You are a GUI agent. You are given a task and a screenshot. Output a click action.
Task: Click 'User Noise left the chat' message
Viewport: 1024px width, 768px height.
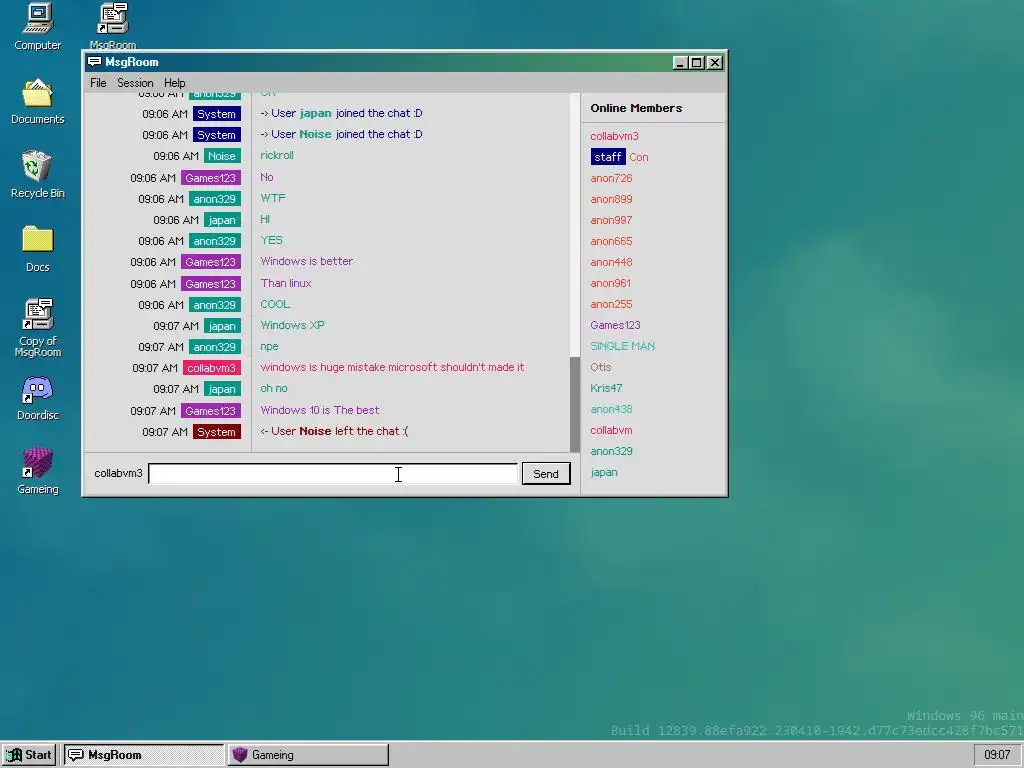pyautogui.click(x=334, y=431)
